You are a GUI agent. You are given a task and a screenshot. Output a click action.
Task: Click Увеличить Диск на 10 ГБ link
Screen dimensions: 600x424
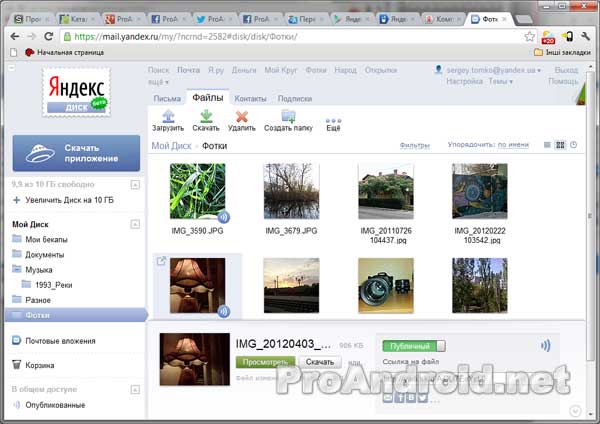[x=69, y=200]
